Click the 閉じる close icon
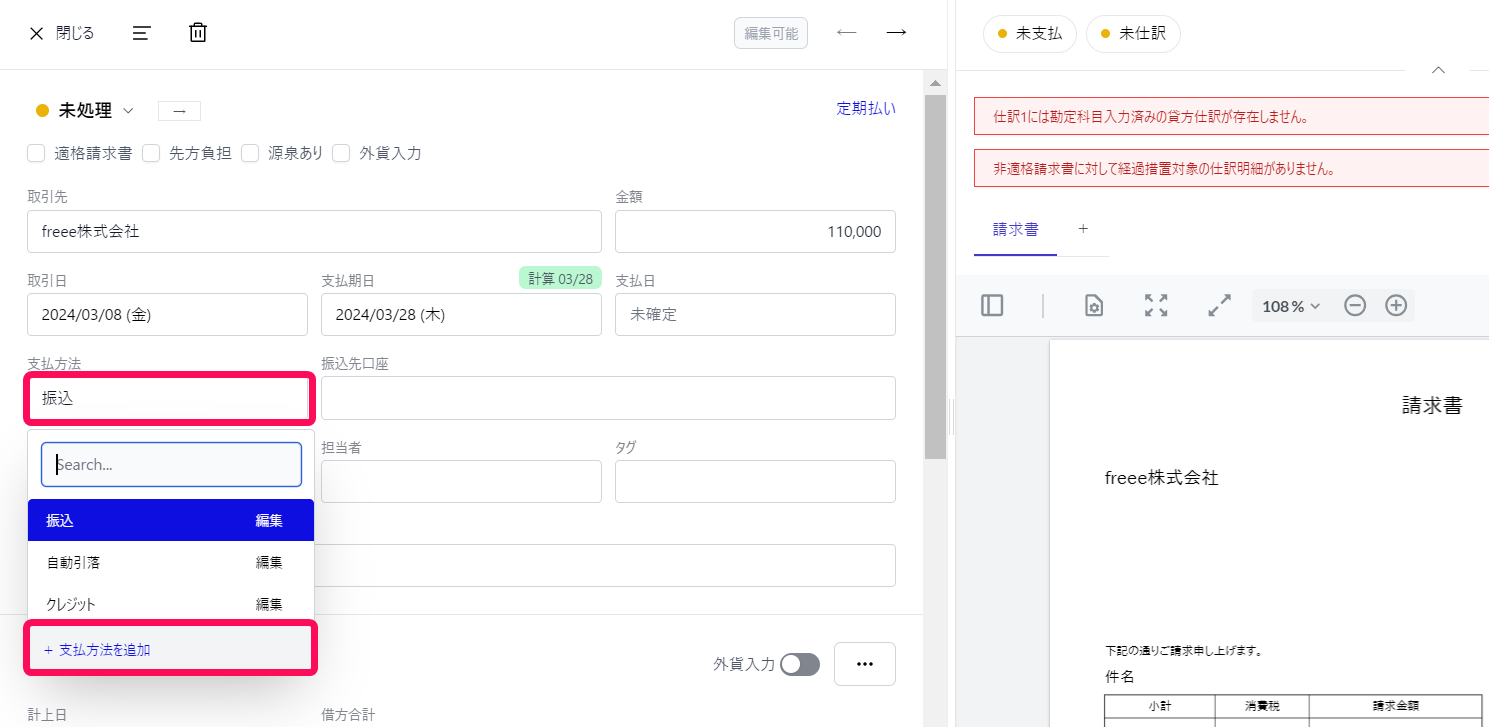Image resolution: width=1489 pixels, height=727 pixels. click(x=37, y=33)
